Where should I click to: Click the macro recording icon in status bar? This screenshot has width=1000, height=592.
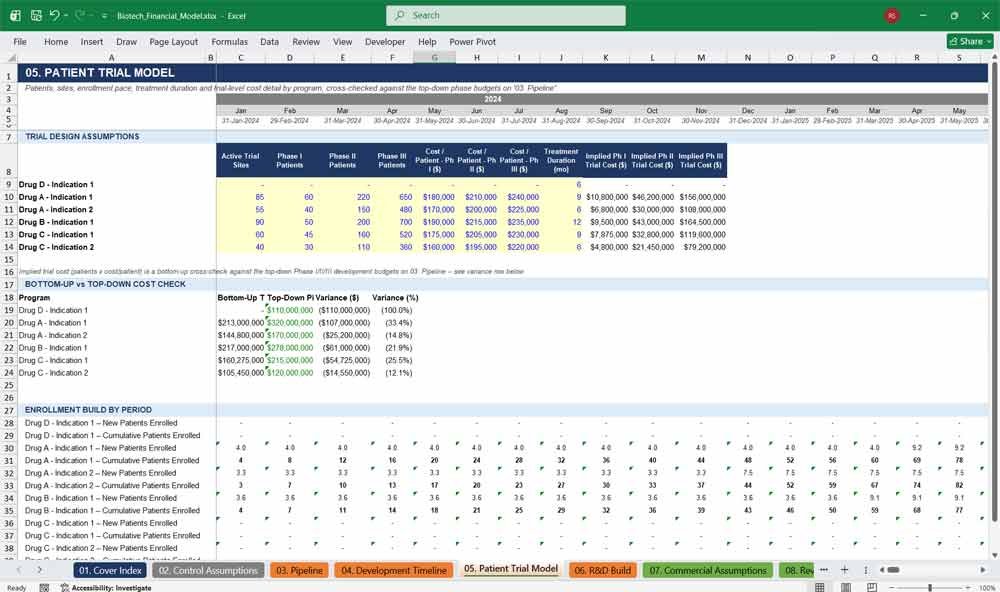coord(44,588)
